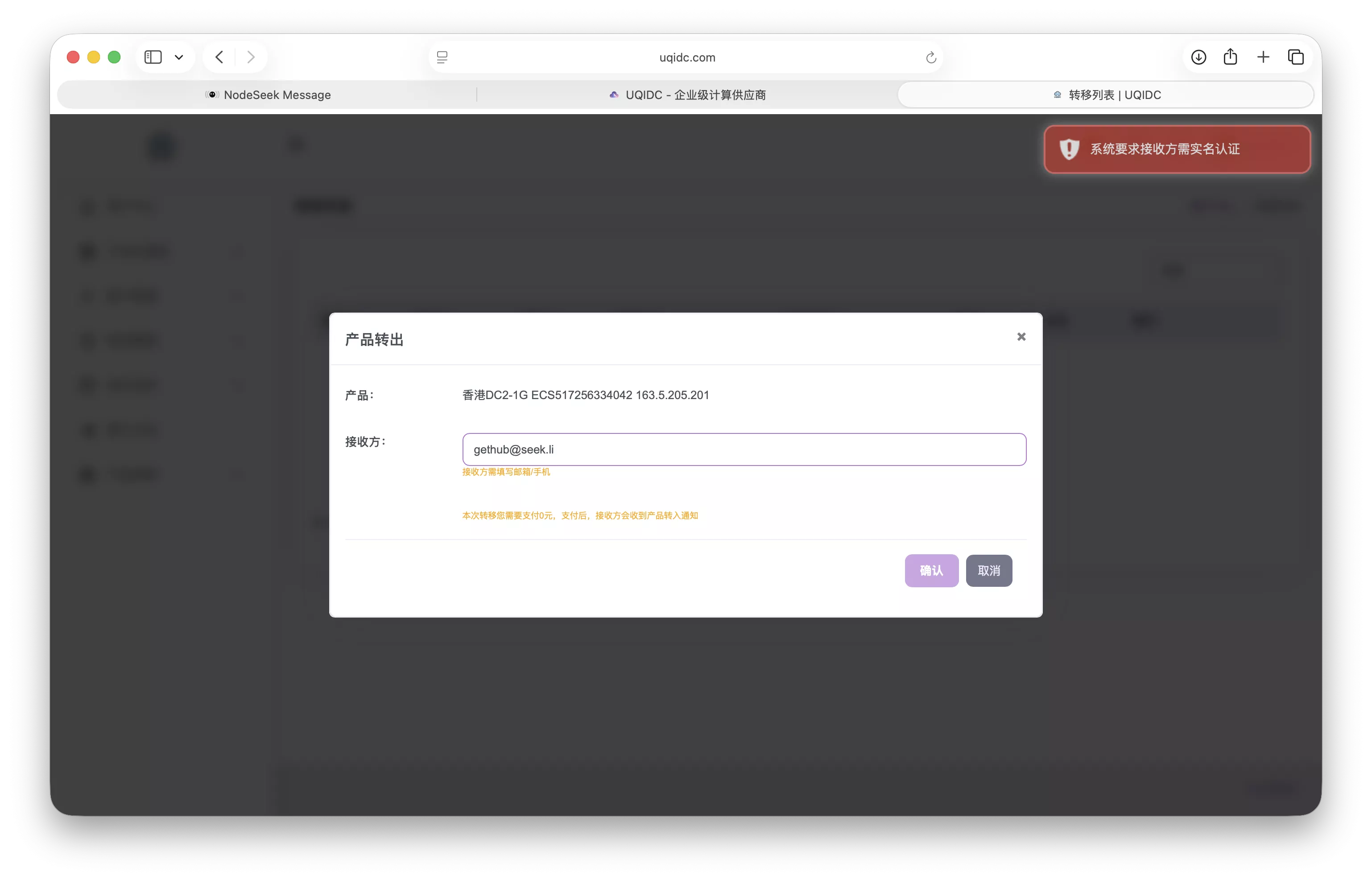Click the Share icon in the toolbar
Screen dimensions: 1372x882
click(1231, 57)
